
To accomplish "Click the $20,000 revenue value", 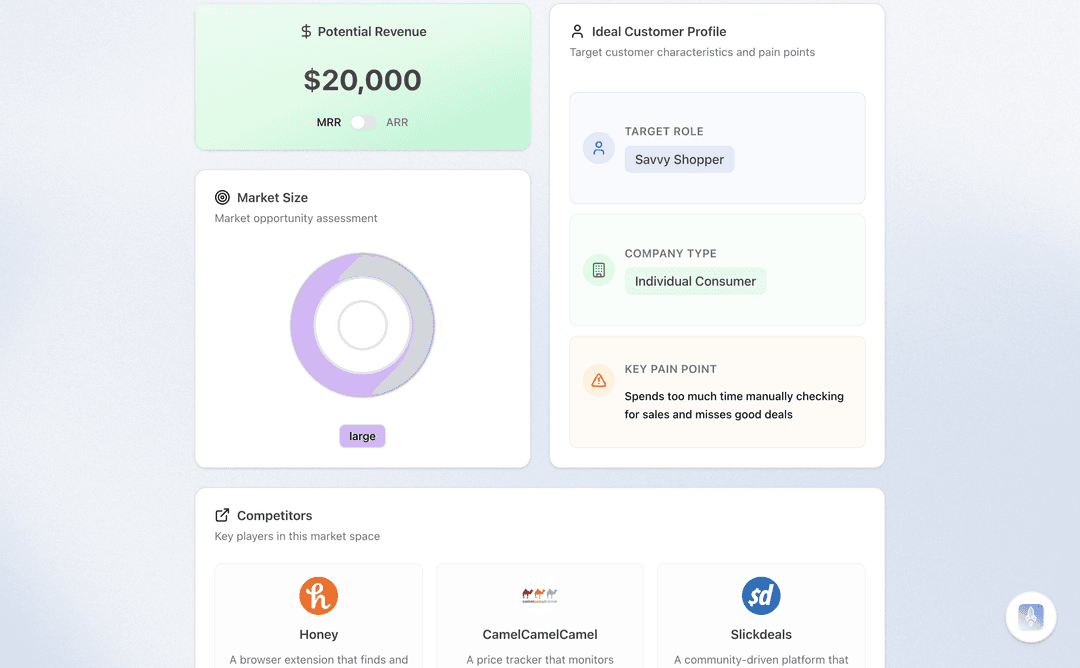I will click(x=362, y=81).
